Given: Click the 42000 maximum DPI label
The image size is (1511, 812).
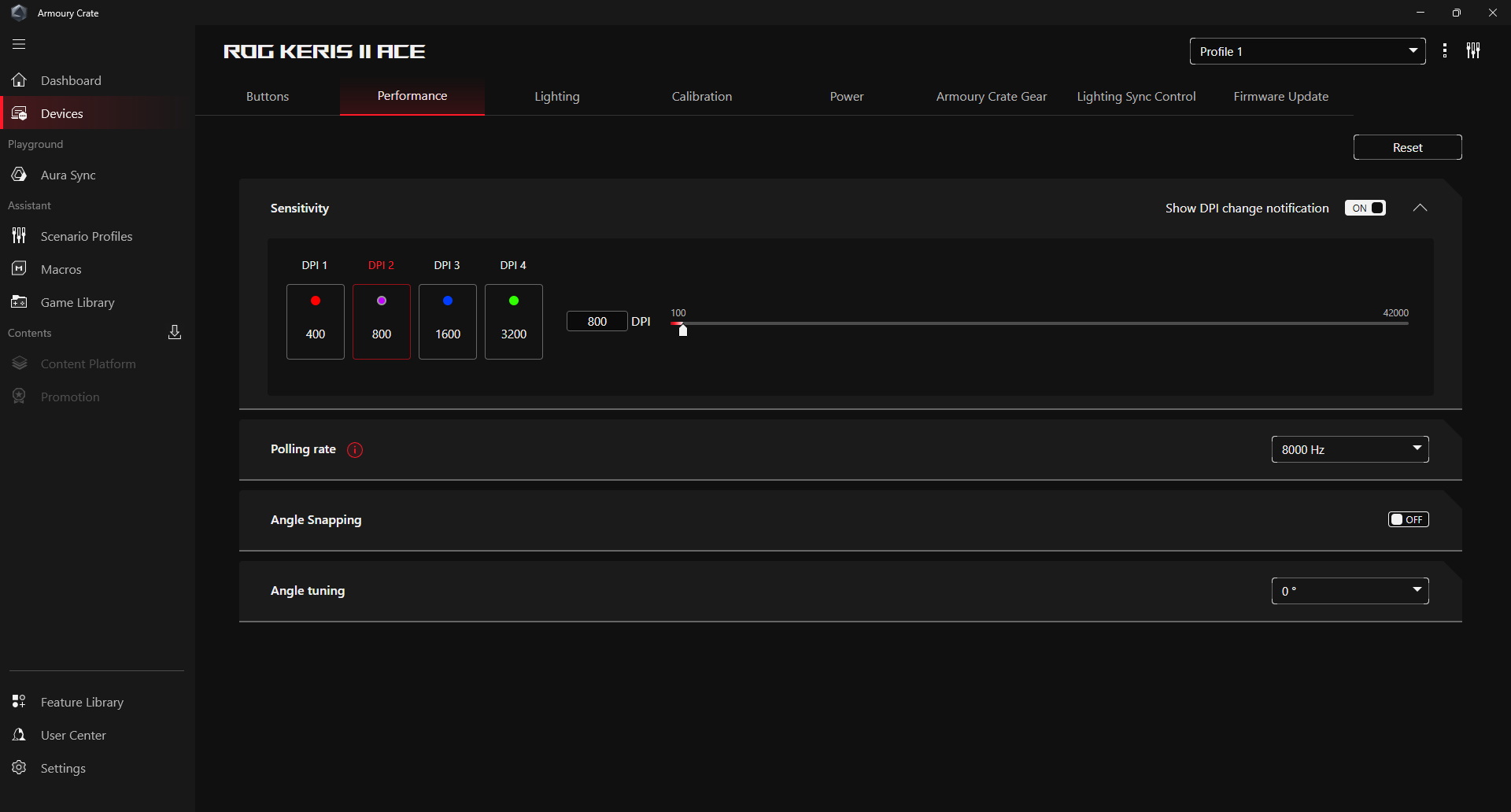Looking at the screenshot, I should click(x=1395, y=312).
